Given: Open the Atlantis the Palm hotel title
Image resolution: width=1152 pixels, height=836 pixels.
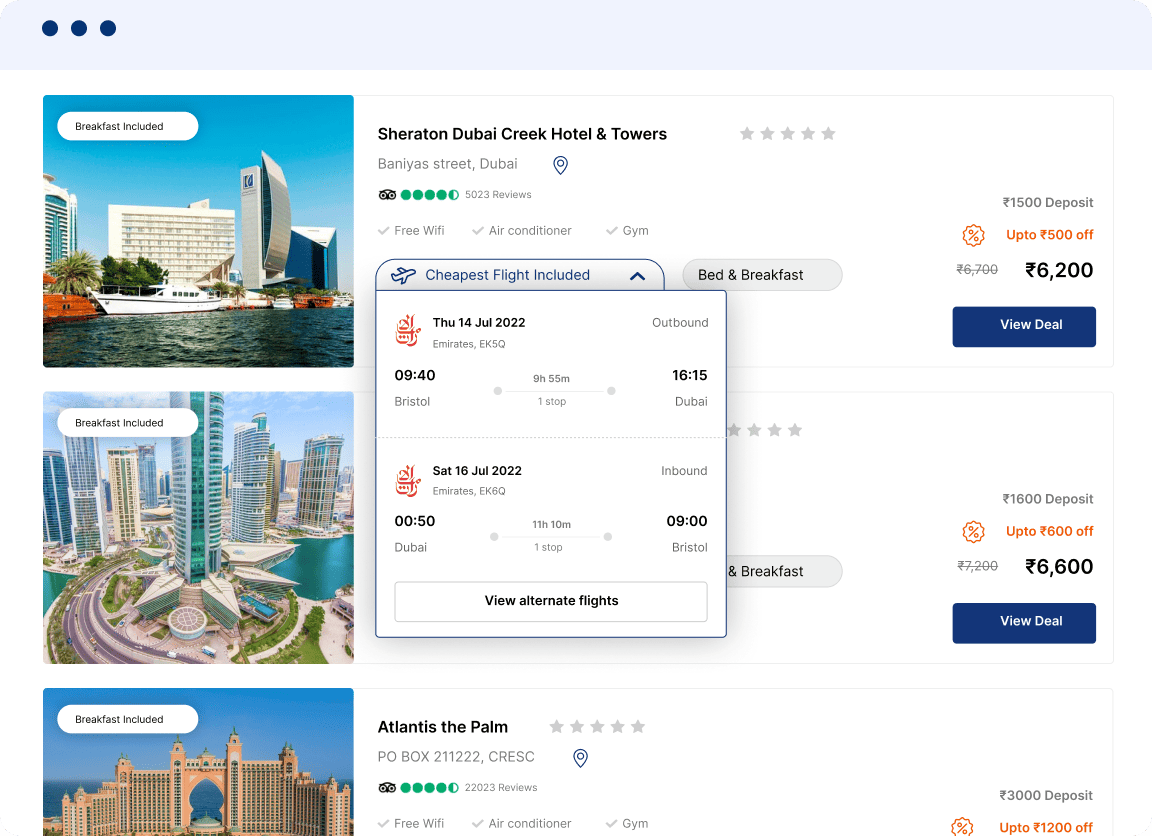Looking at the screenshot, I should 442,727.
